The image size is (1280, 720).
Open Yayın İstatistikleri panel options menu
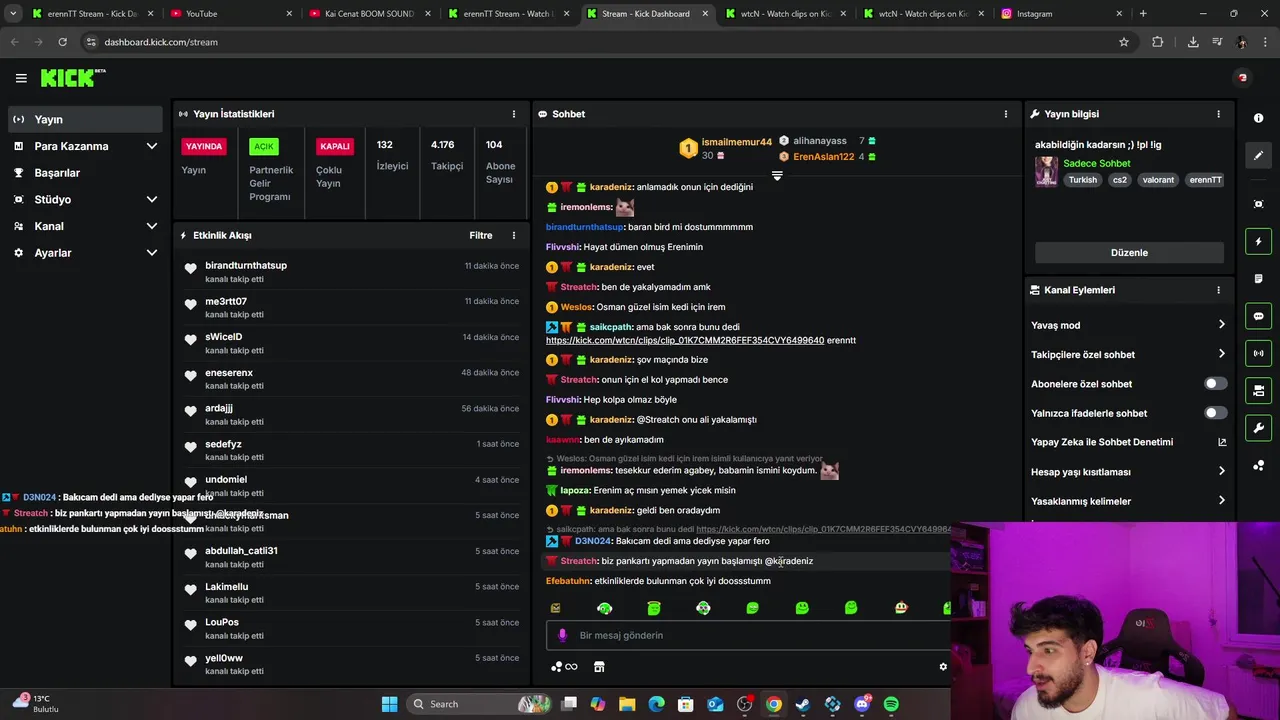pos(514,114)
